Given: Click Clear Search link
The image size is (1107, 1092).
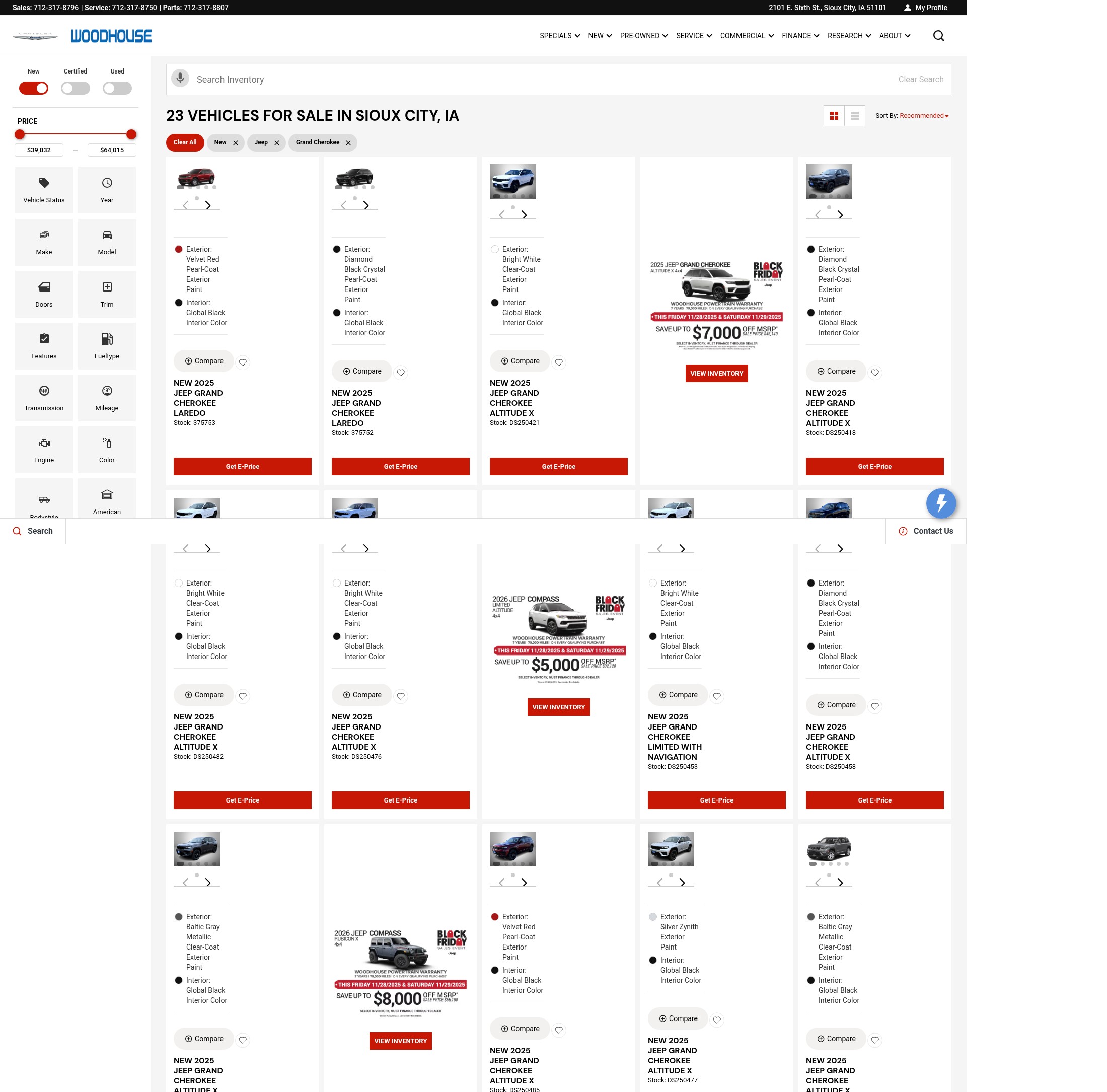Looking at the screenshot, I should pyautogui.click(x=921, y=80).
